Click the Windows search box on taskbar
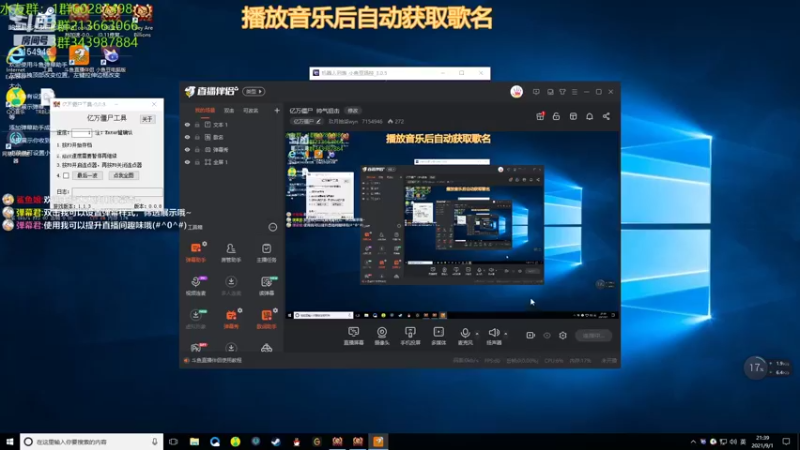This screenshot has height=450, width=800. (91, 442)
